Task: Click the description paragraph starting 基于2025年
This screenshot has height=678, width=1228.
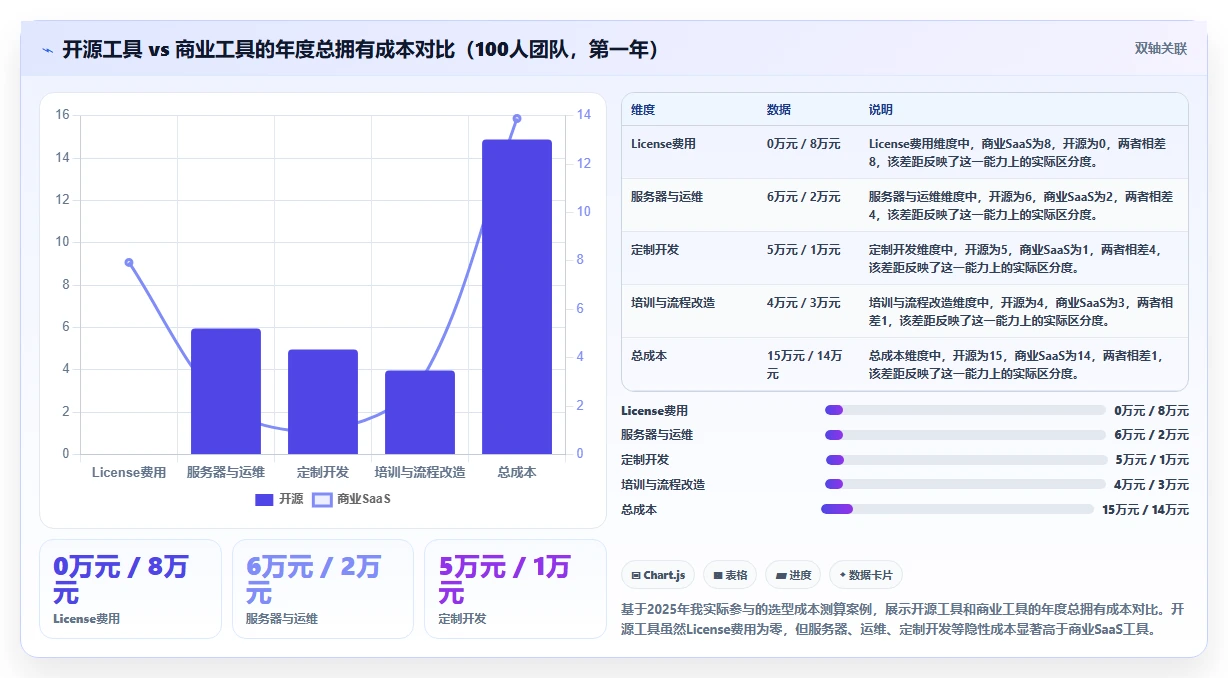Action: [903, 619]
